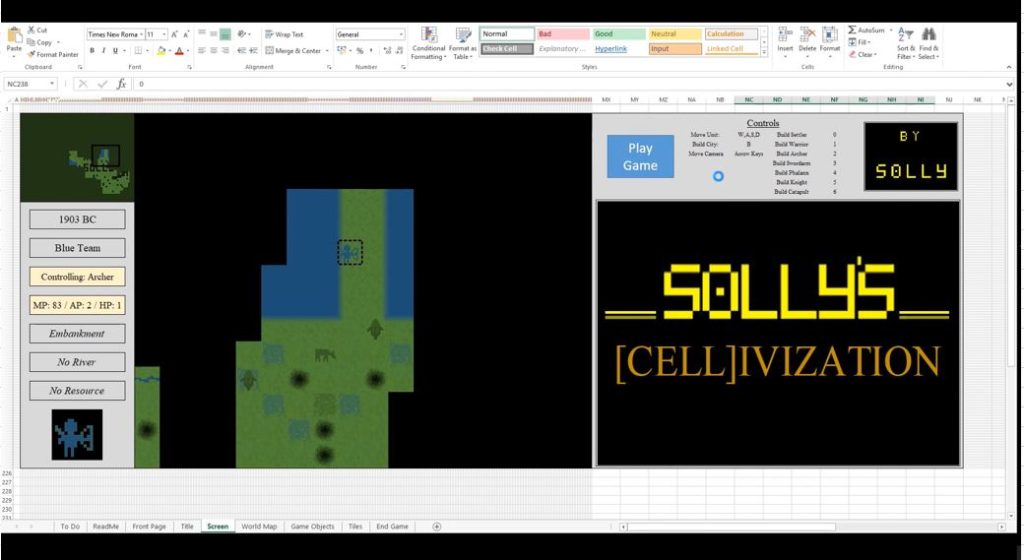Click the Controlling: Archer box
This screenshot has height=560, width=1024.
(x=77, y=277)
